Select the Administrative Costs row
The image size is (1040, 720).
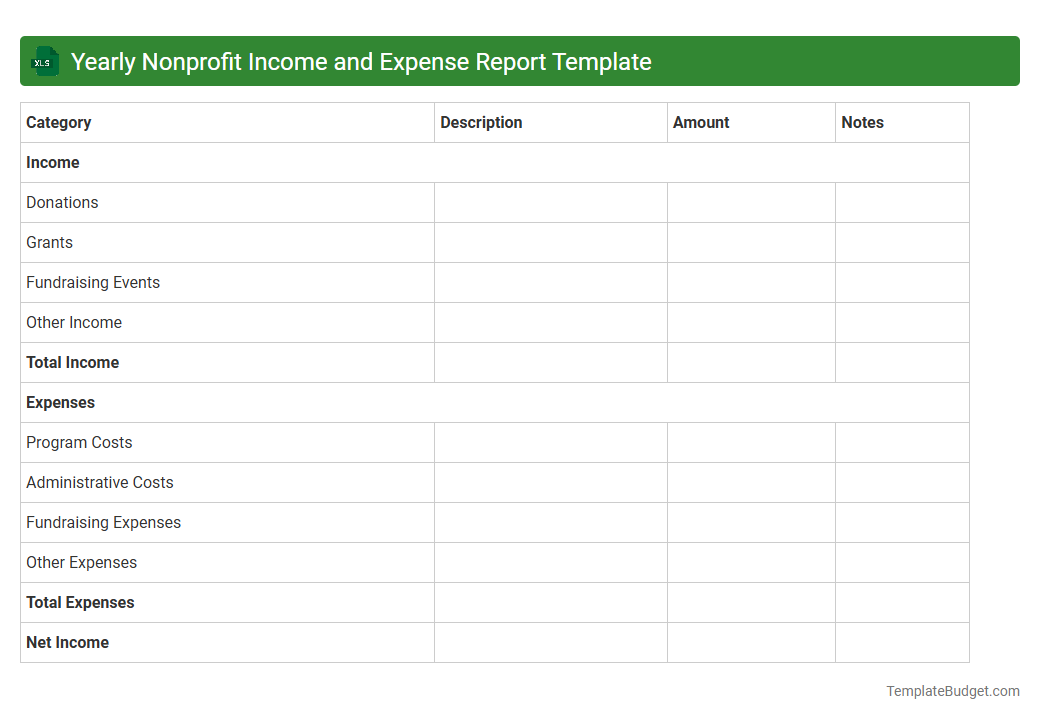pyautogui.click(x=99, y=482)
